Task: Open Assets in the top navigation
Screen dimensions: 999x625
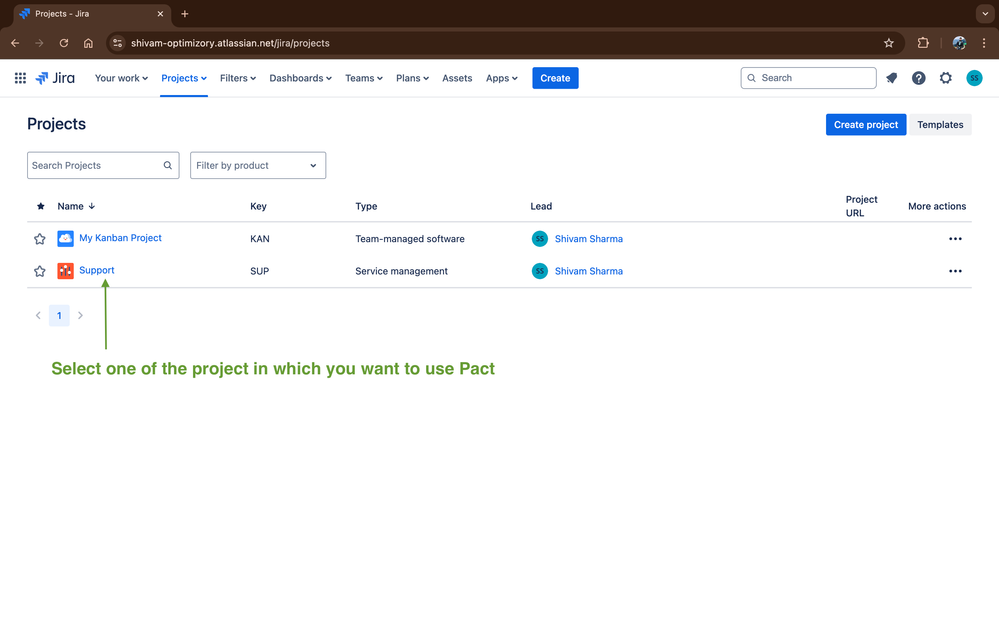Action: (x=457, y=78)
